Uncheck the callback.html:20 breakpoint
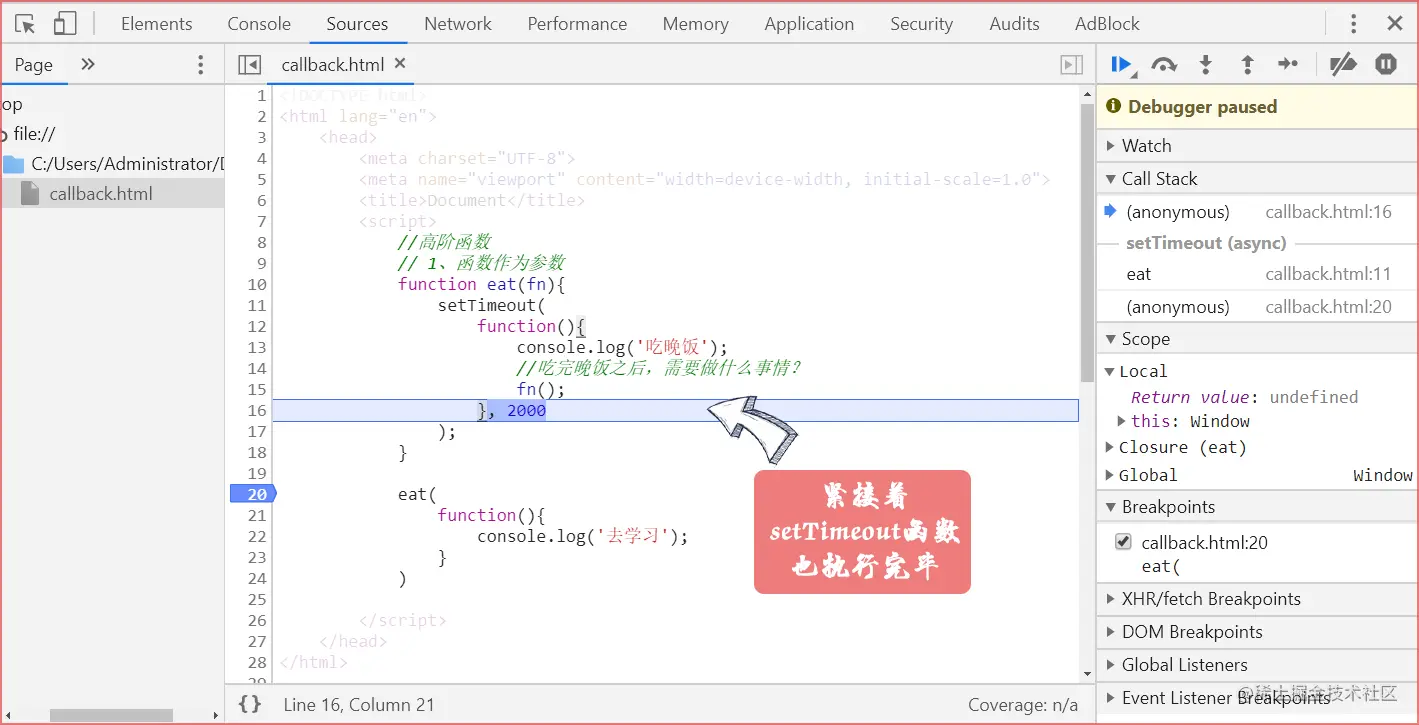This screenshot has width=1419, height=725. [x=1123, y=543]
